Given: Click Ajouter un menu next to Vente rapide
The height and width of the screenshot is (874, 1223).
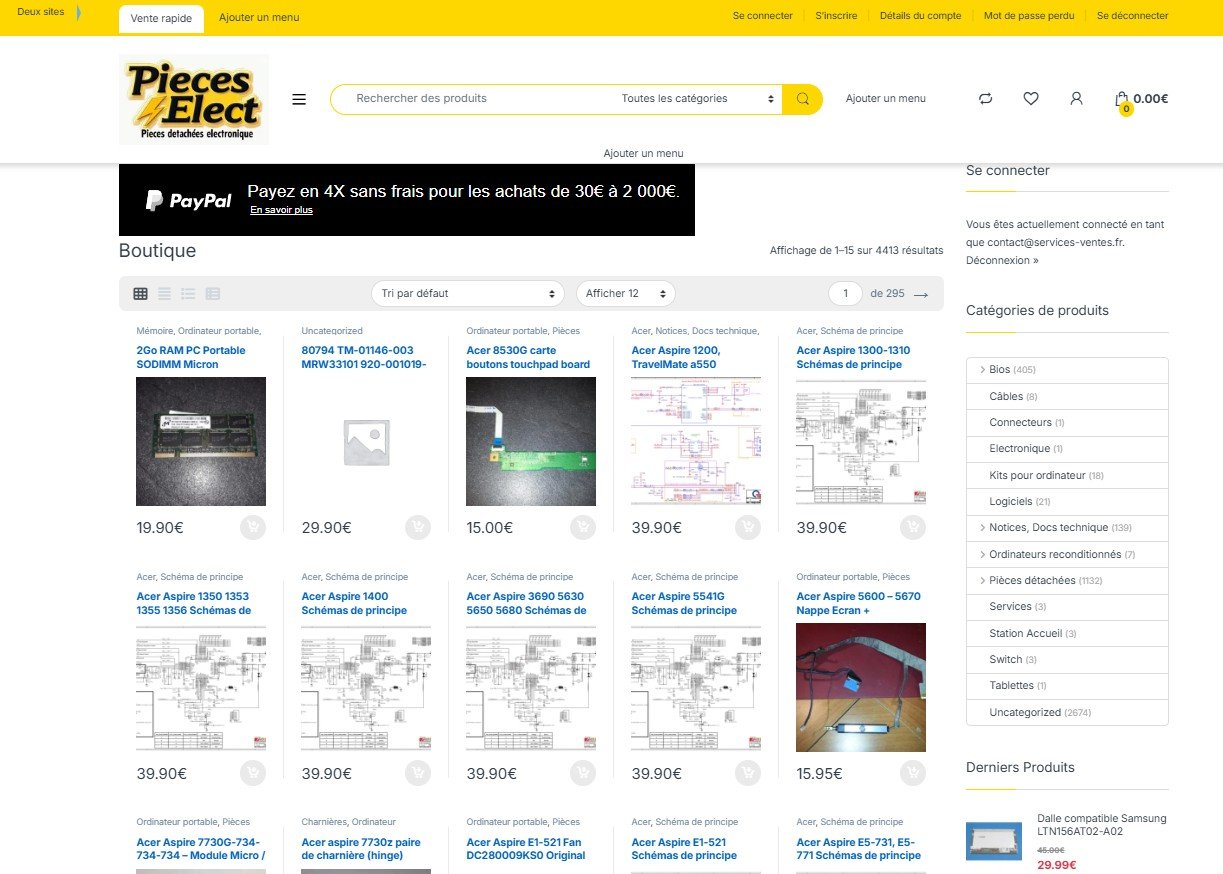Looking at the screenshot, I should (259, 18).
